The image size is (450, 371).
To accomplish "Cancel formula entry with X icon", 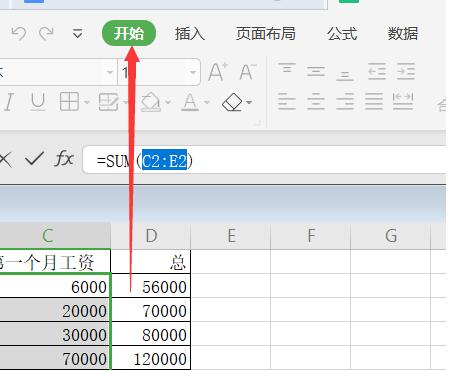I will click(5, 160).
